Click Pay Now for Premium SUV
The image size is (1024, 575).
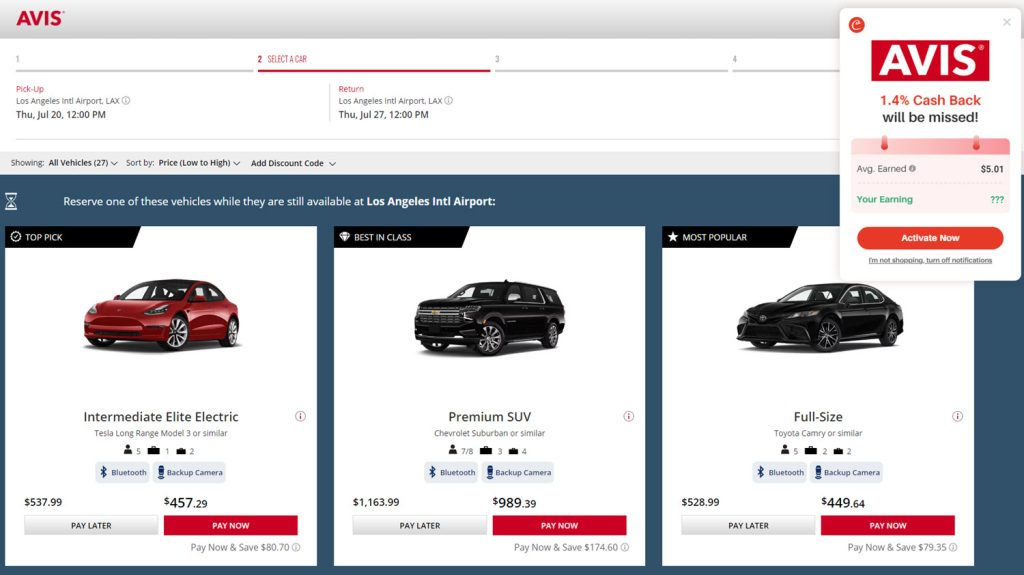click(x=559, y=525)
